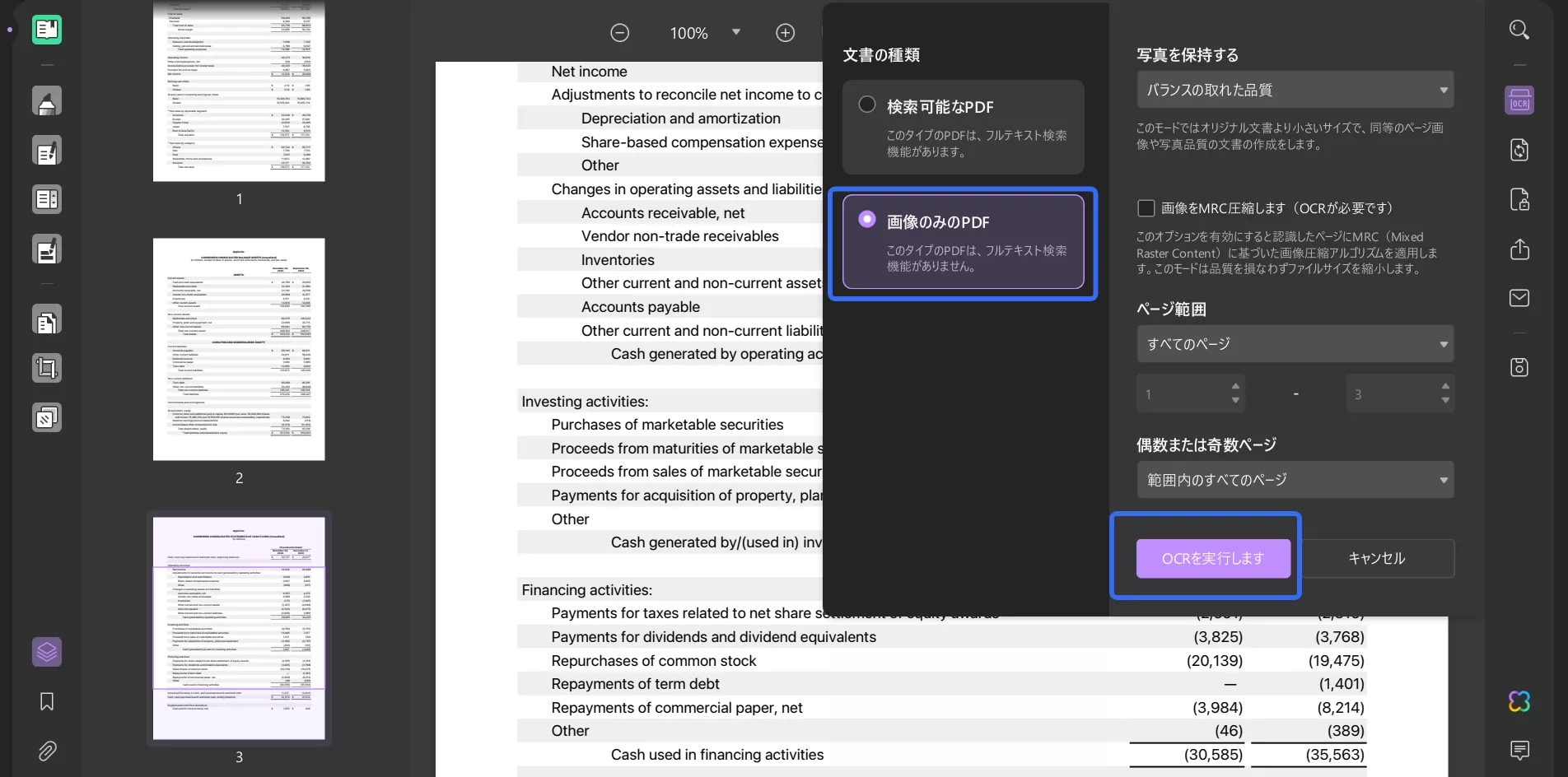Zoom in with the plus icon

(785, 33)
